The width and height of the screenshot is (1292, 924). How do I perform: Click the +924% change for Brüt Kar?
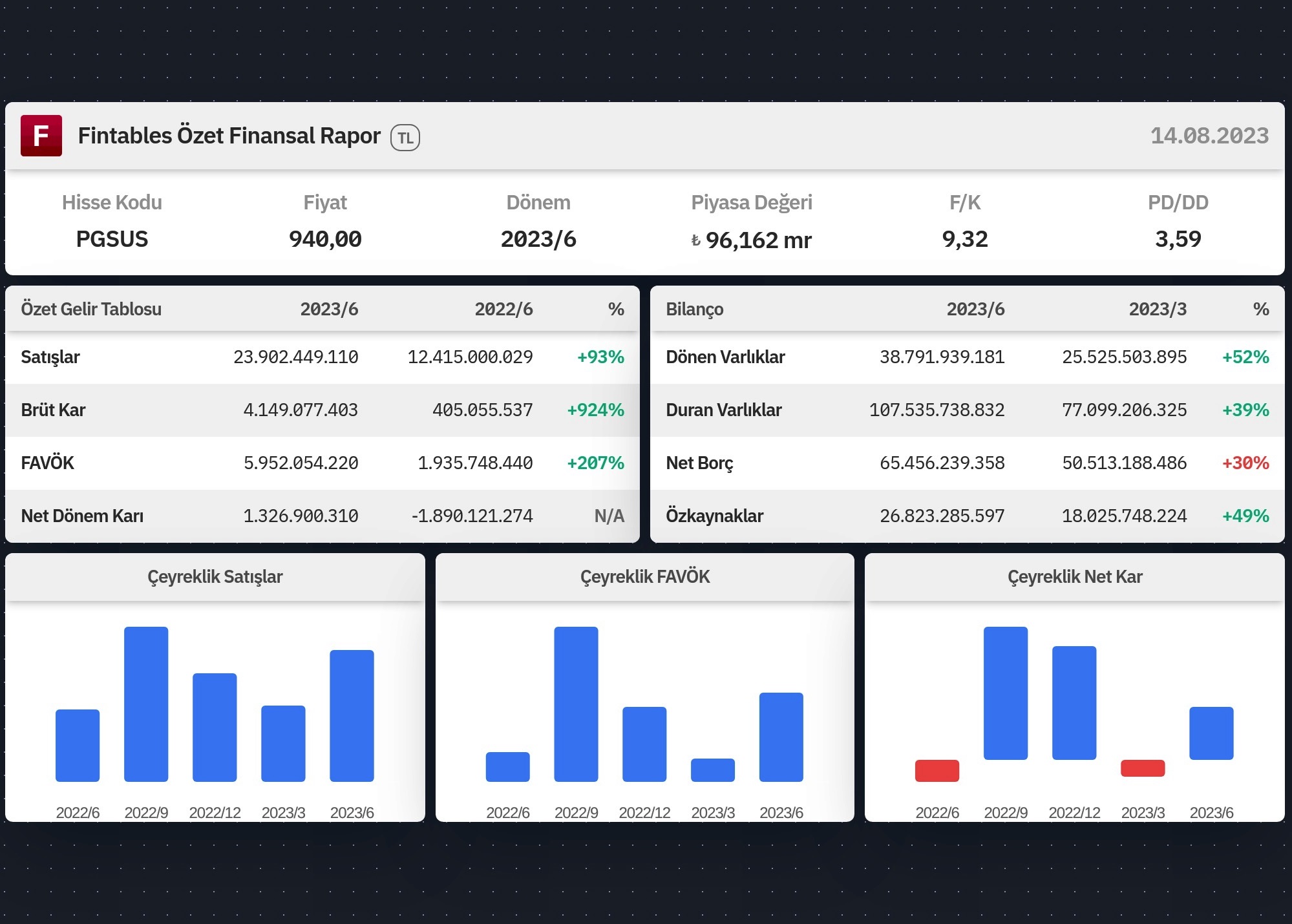click(595, 410)
